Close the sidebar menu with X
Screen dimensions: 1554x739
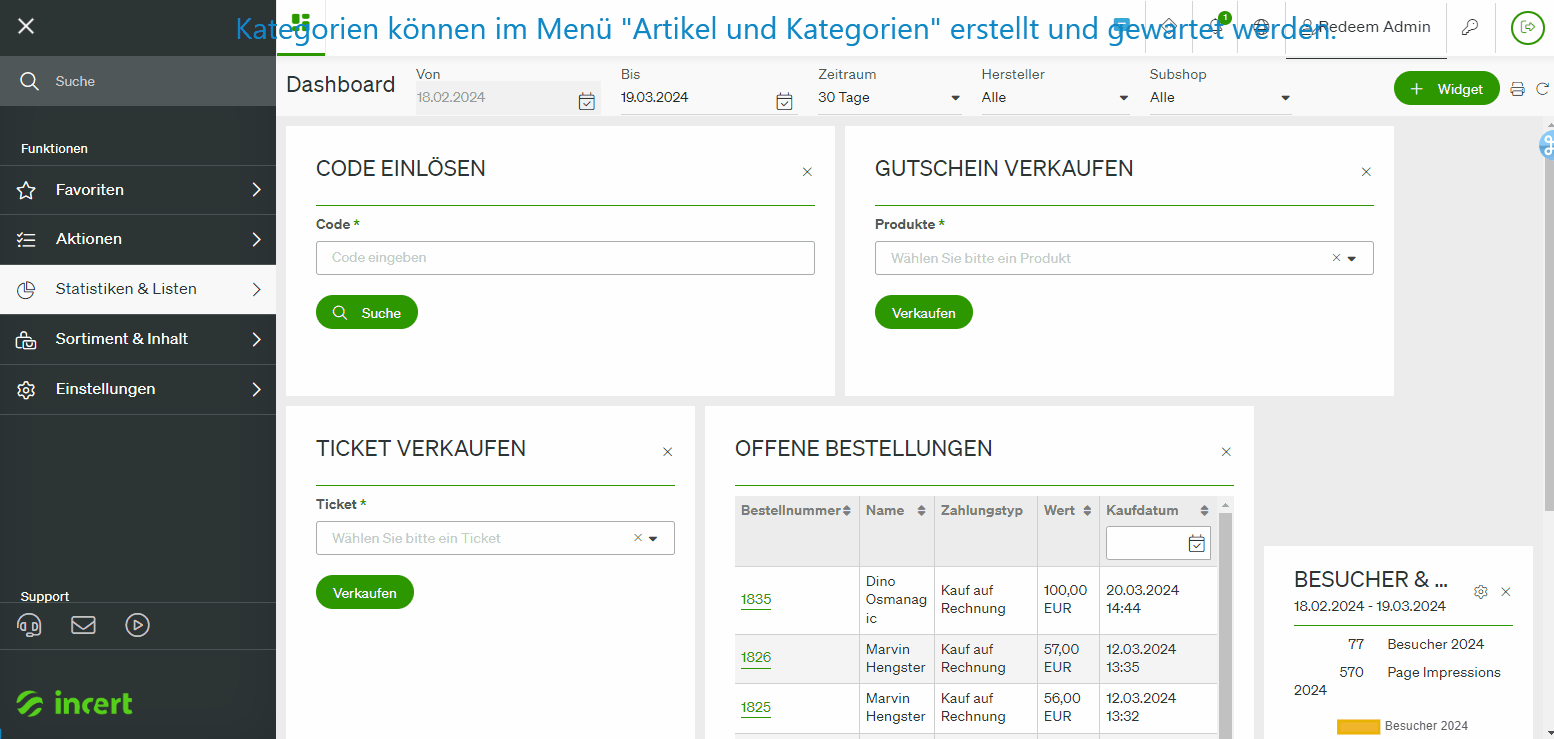[26, 26]
